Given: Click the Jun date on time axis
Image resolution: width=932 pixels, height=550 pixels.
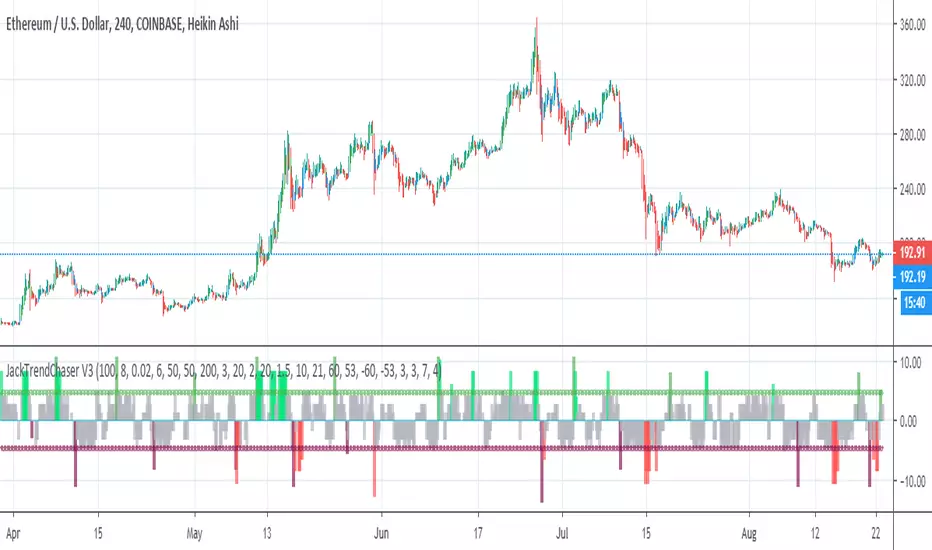Looking at the screenshot, I should [382, 533].
